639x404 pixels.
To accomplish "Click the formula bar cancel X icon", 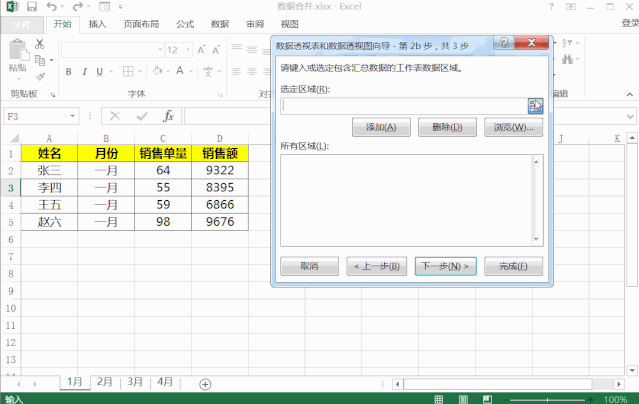I will [x=115, y=116].
